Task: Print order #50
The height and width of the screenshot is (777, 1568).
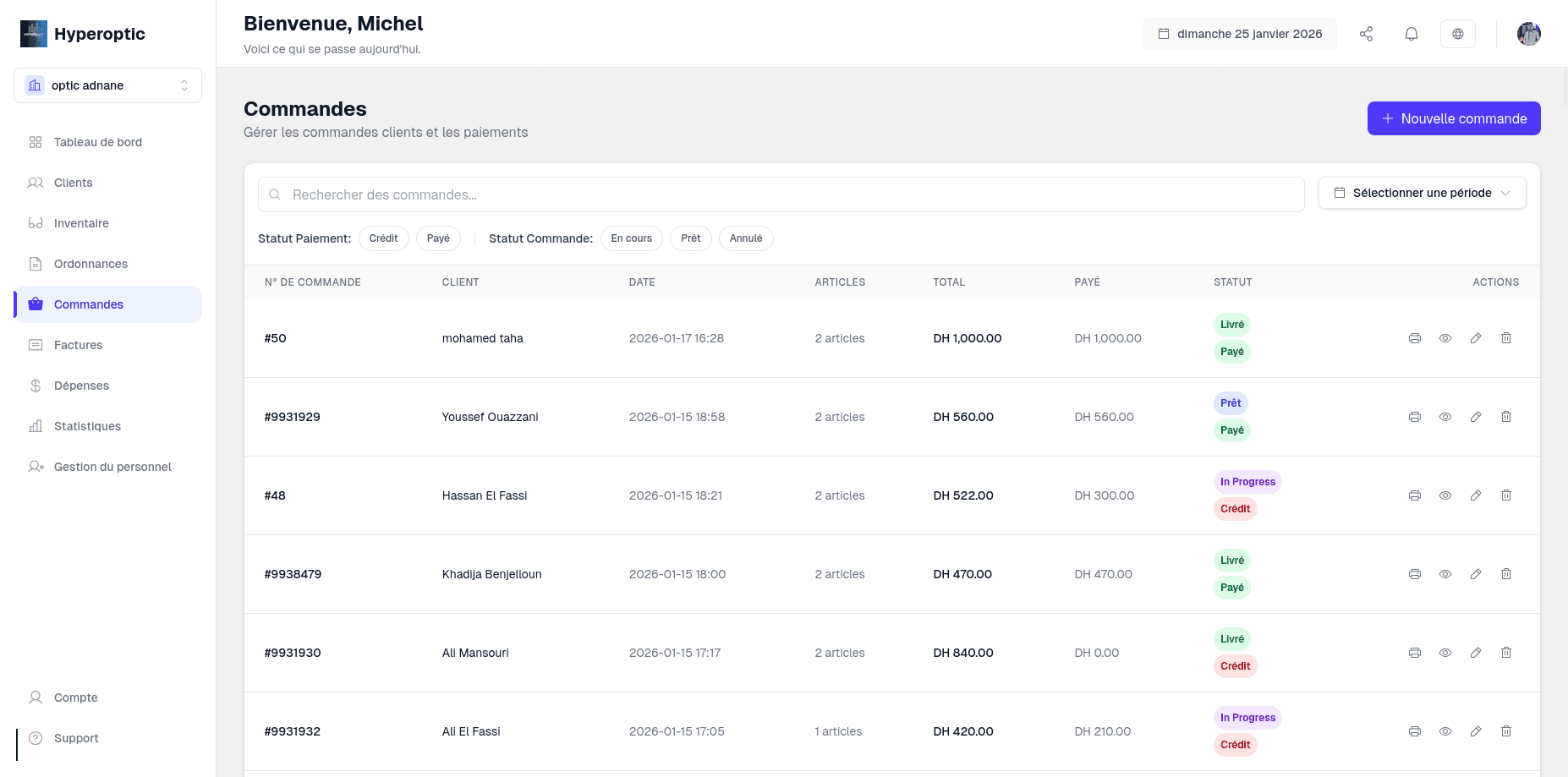Action: pyautogui.click(x=1415, y=338)
